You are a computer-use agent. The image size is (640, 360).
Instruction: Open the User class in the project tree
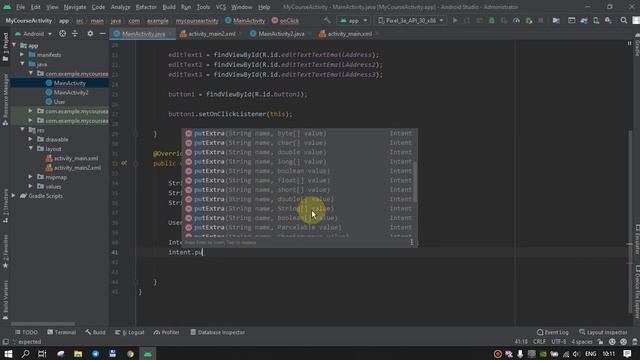click(x=59, y=102)
